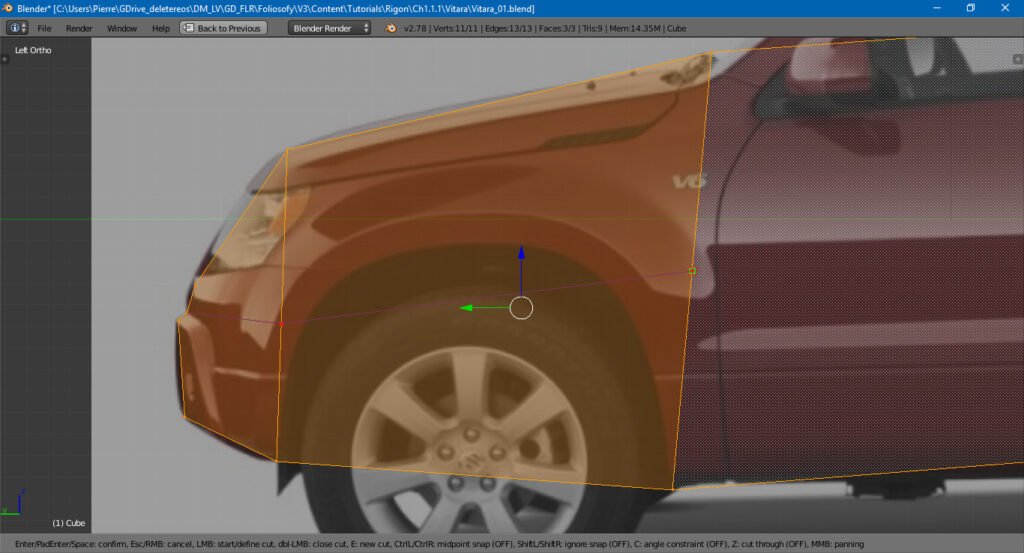Open the File menu
Screen dimensions: 1024x553
pos(44,28)
